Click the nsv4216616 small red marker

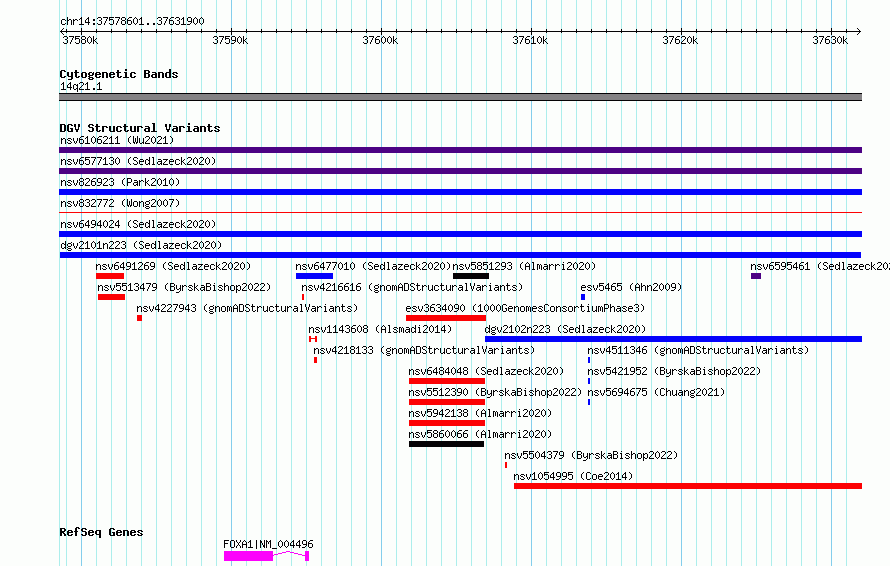click(303, 297)
